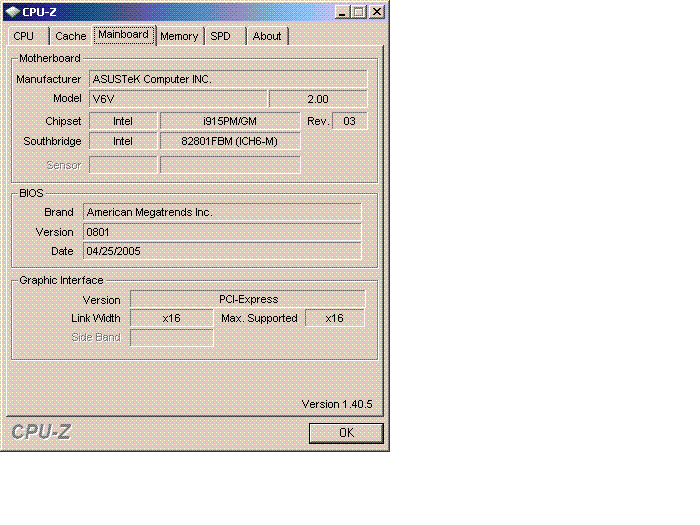The height and width of the screenshot is (525, 700).
Task: Click the BIOS Brand label
Action: click(x=59, y=212)
